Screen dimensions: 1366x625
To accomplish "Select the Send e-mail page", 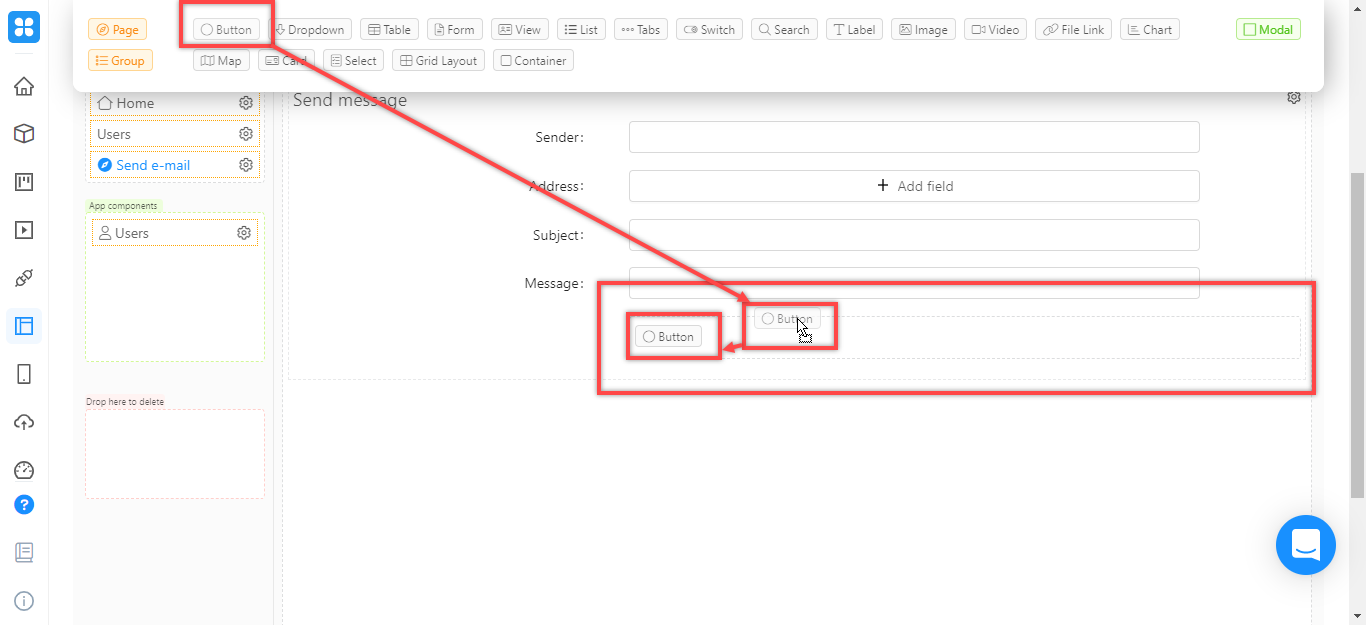I will (154, 164).
